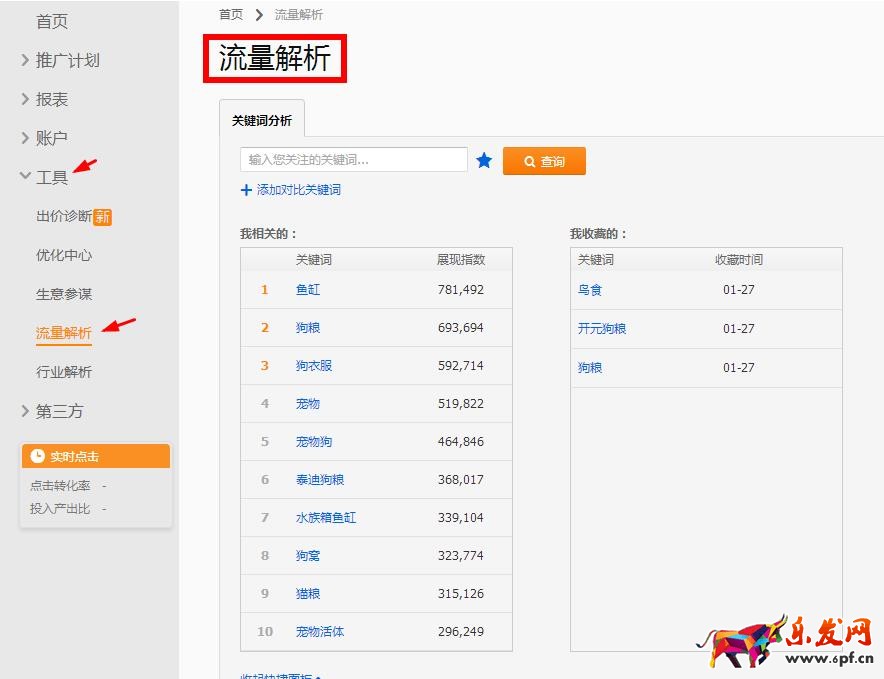Open 生意参谋 from the sidebar
Image resolution: width=884 pixels, height=679 pixels.
pos(64,294)
